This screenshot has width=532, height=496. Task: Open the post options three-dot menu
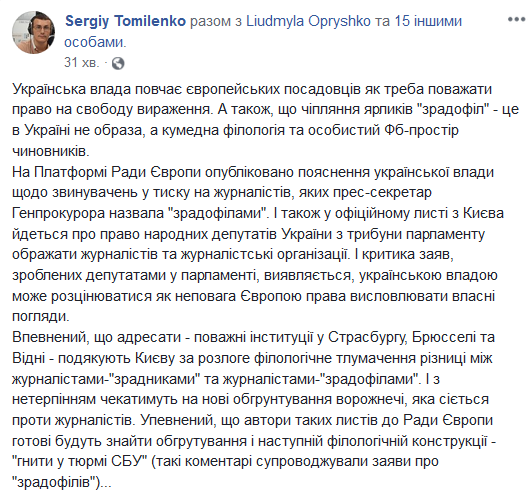coord(516,19)
